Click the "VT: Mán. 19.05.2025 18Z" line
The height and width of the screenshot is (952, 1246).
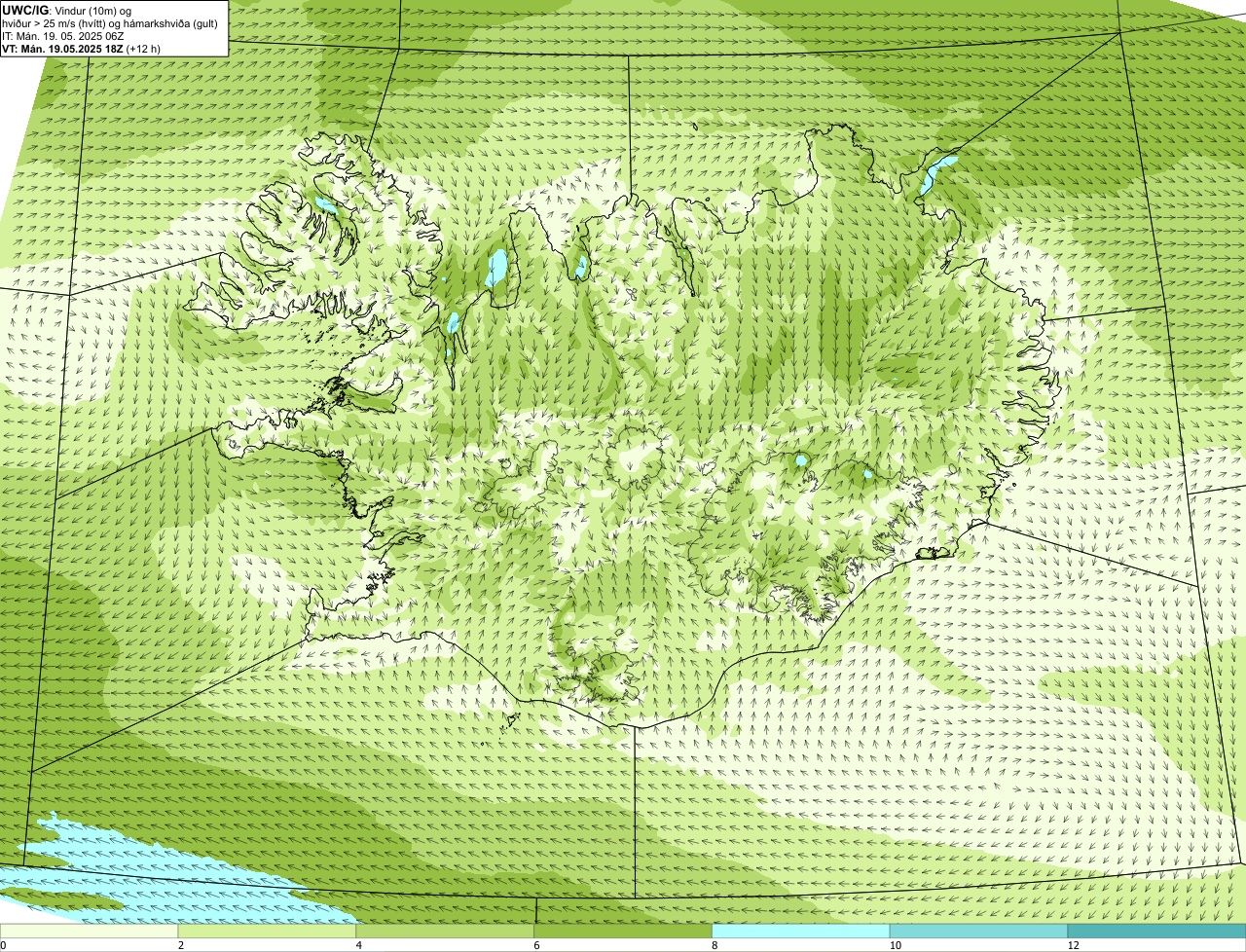point(63,48)
